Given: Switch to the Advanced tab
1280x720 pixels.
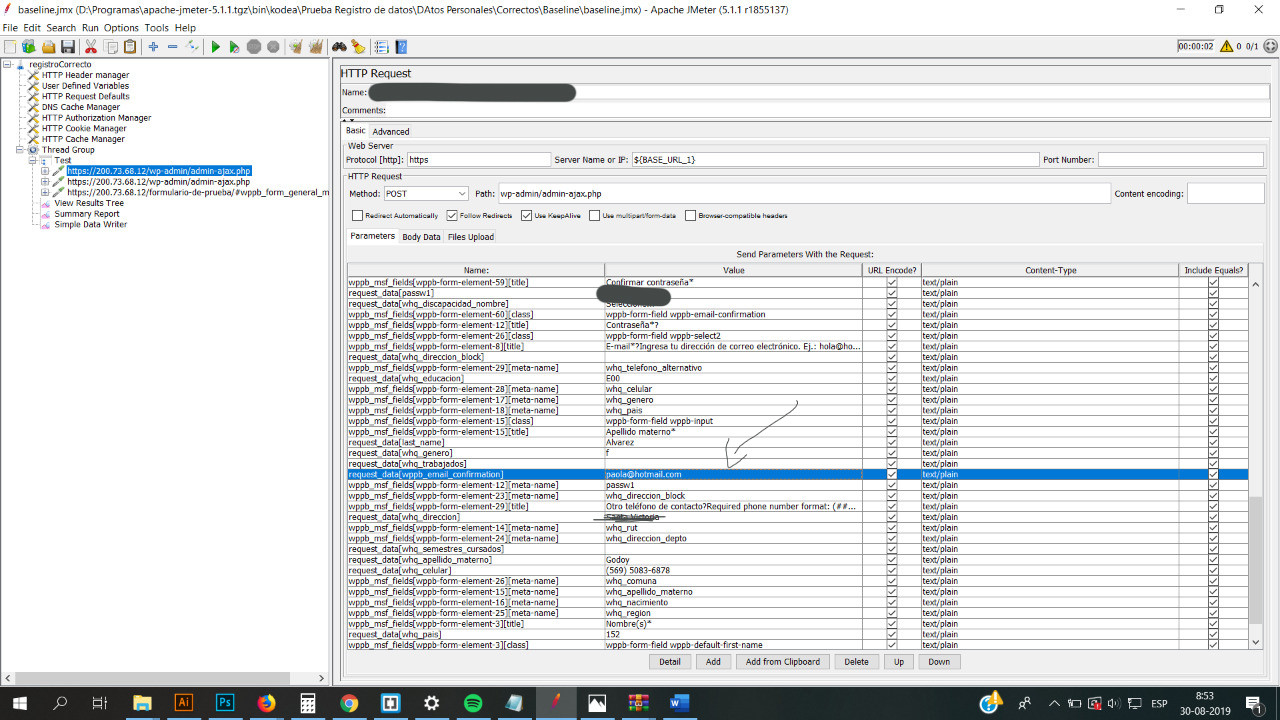Looking at the screenshot, I should 391,131.
